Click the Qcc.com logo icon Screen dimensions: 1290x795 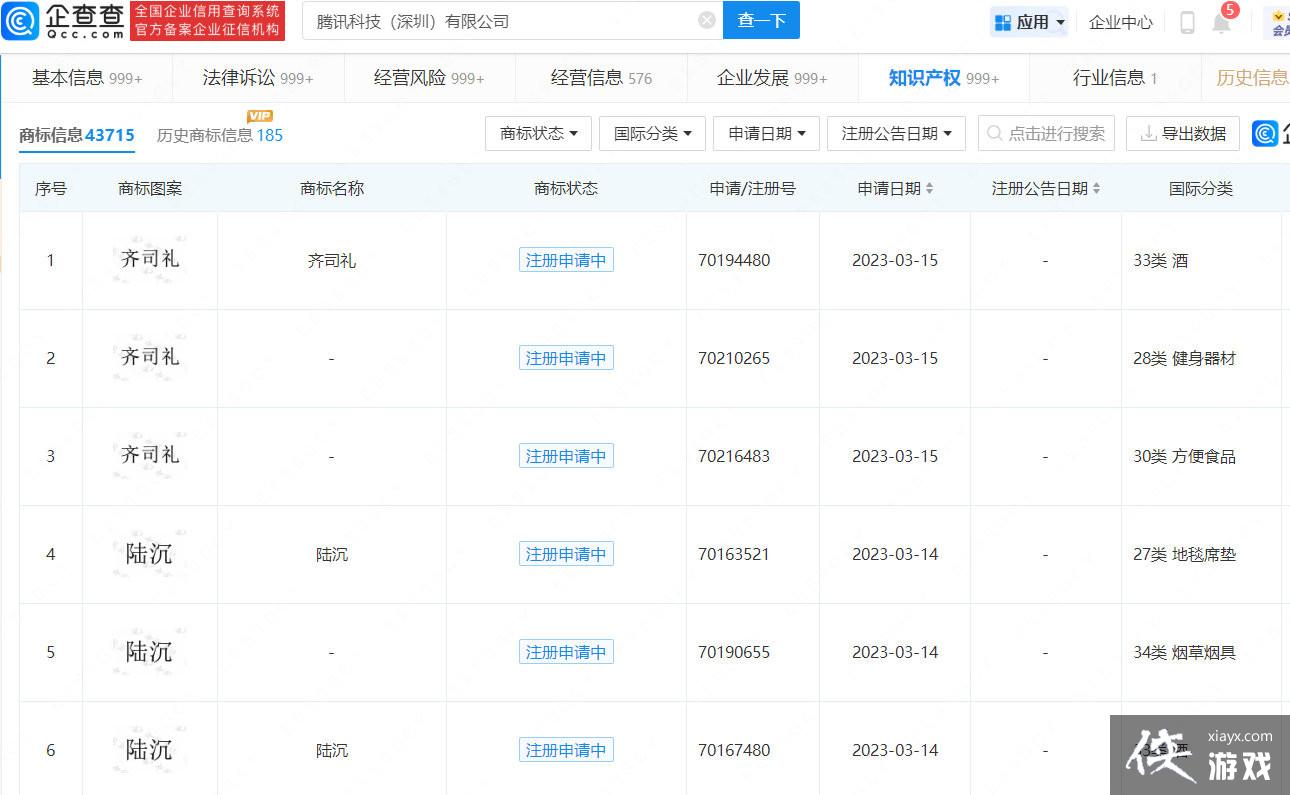point(20,21)
